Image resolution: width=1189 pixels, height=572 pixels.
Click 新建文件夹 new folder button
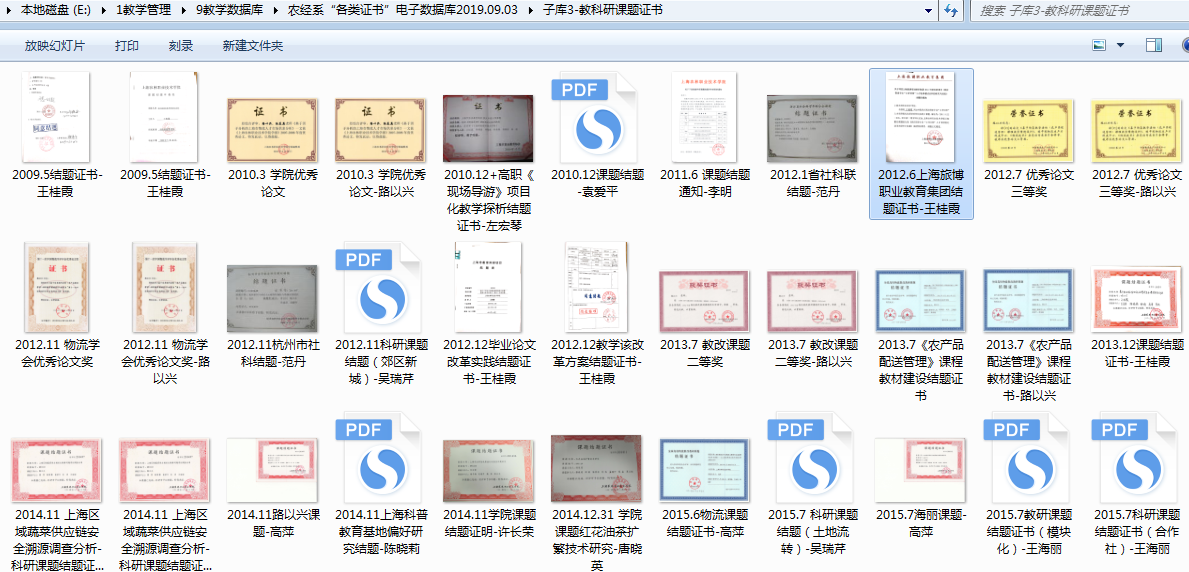[x=253, y=46]
